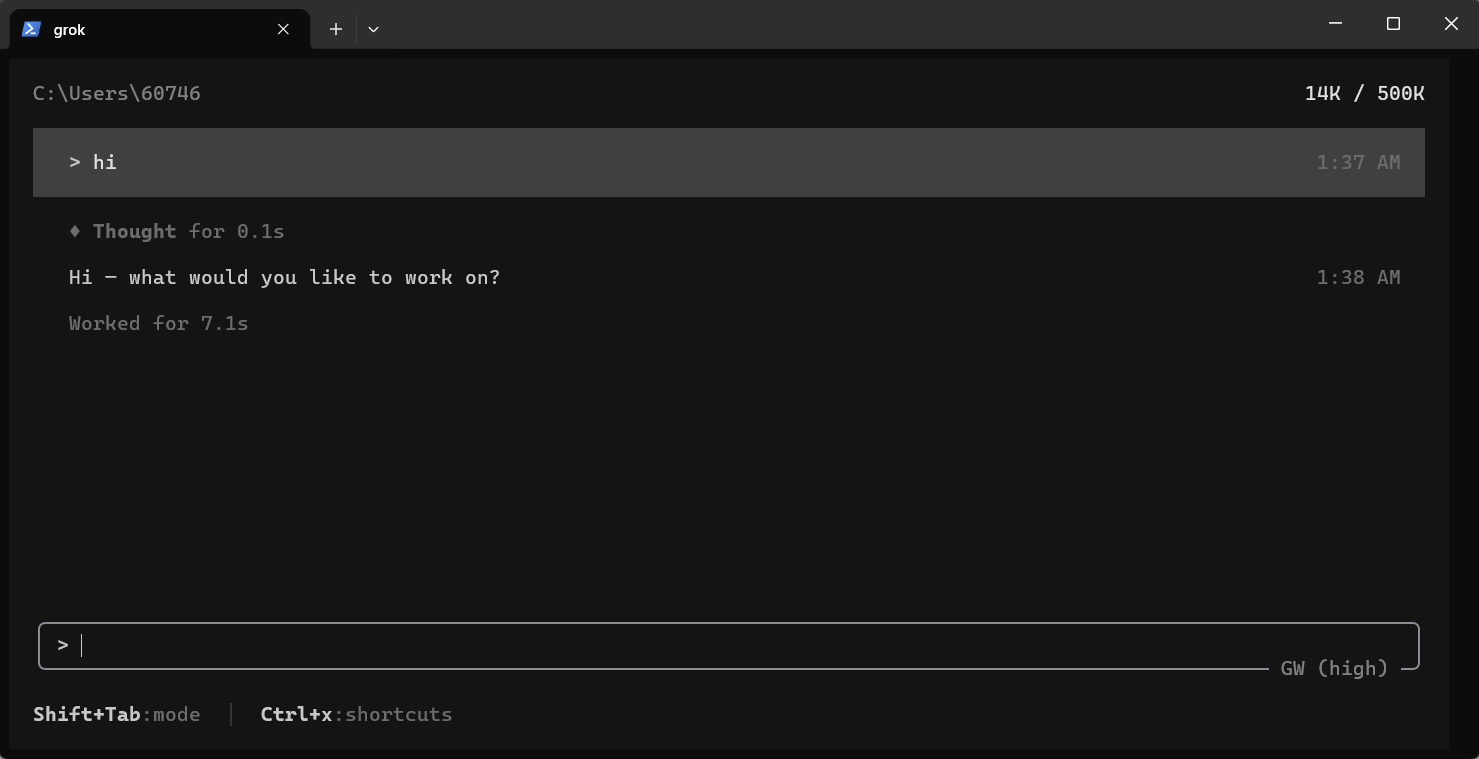Expand the new tab profile dropdown

click(373, 29)
